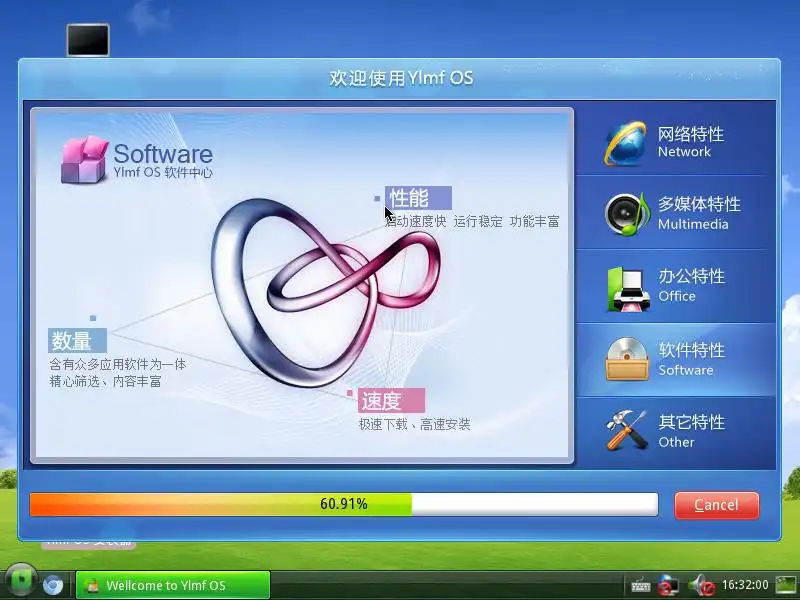Click the 极速下载、高速安装 description text
Screen dimensions: 800x600
pyautogui.click(x=414, y=424)
